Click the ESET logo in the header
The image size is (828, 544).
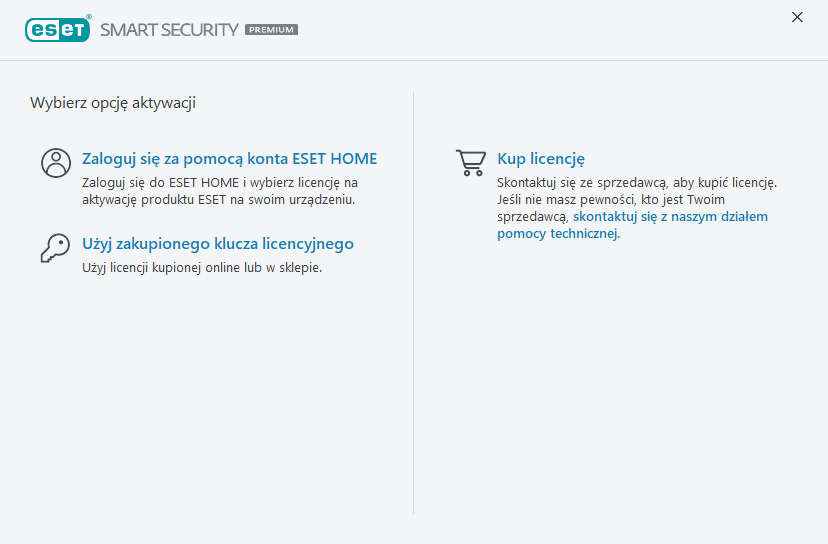(57, 29)
